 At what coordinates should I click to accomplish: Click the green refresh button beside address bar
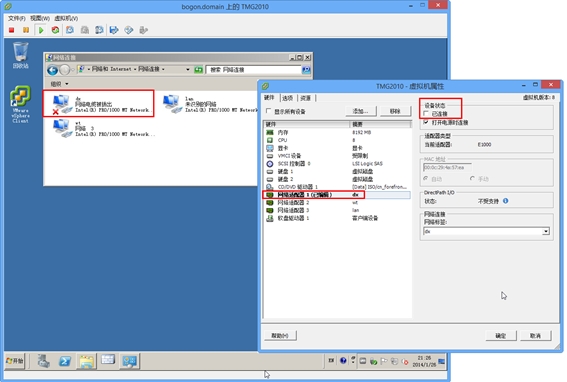(198, 69)
